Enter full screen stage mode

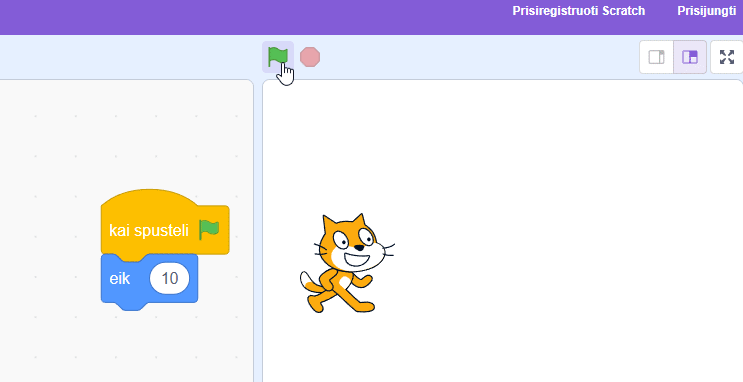[x=726, y=57]
